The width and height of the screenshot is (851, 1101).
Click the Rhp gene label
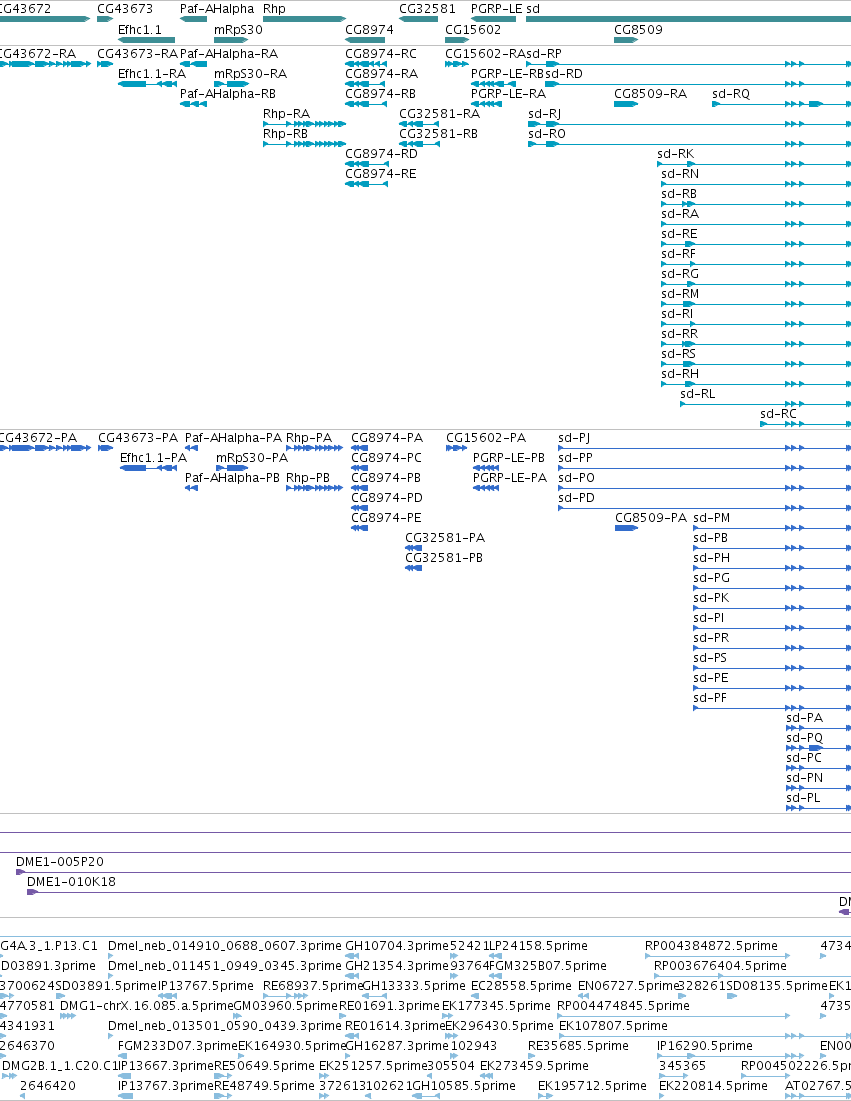click(x=274, y=9)
